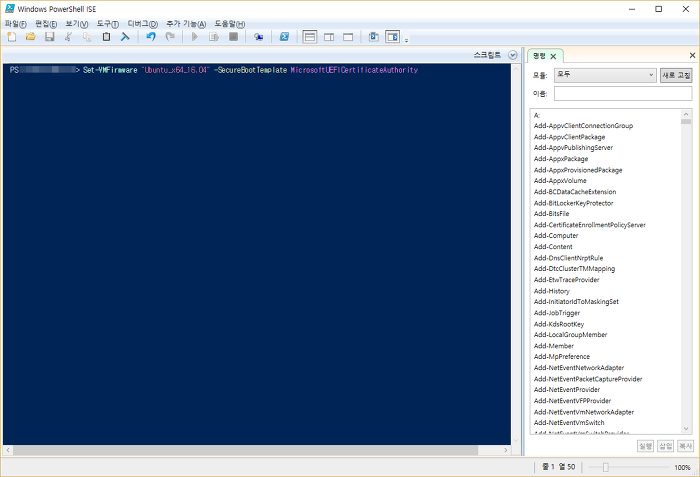Open the 편집(E) menu
This screenshot has height=477, width=700.
click(x=46, y=24)
